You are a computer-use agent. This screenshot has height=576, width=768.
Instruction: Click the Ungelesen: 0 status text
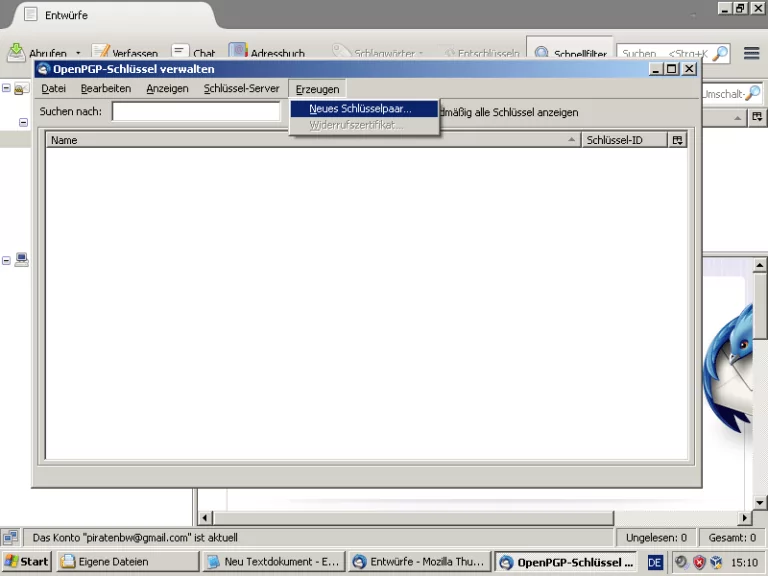coord(656,537)
